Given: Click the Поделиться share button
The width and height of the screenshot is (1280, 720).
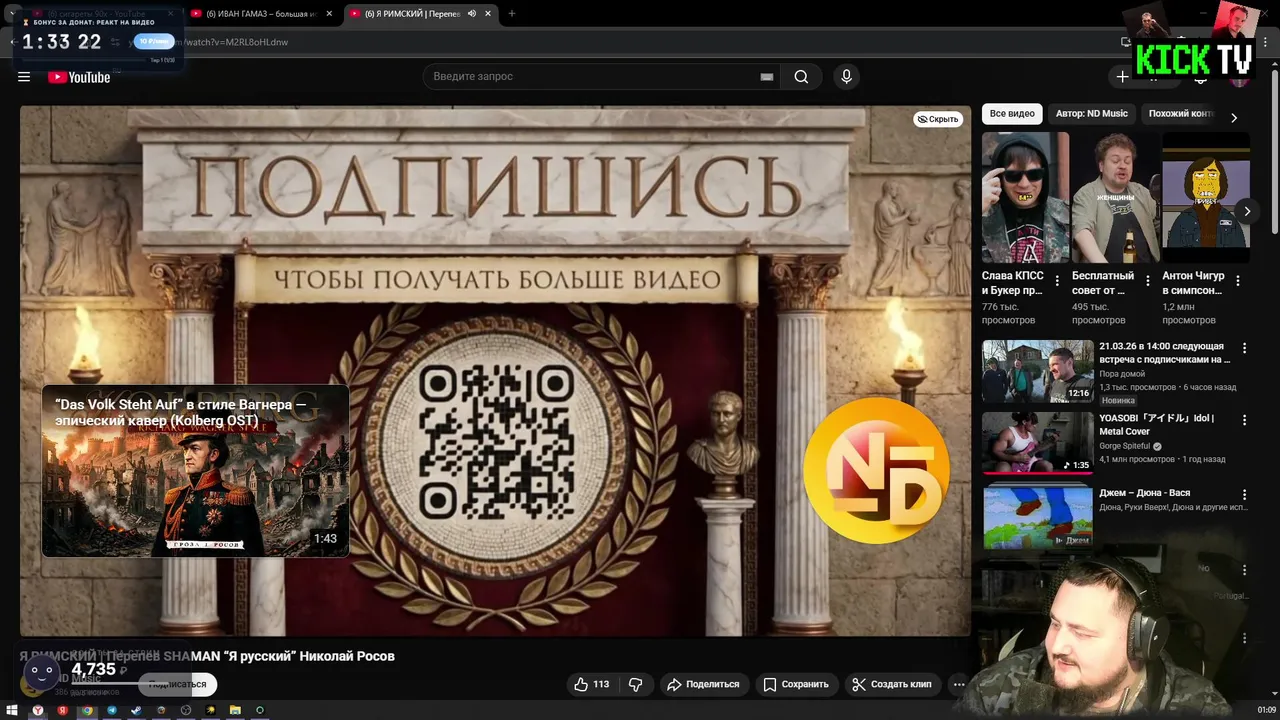Looking at the screenshot, I should pos(703,684).
